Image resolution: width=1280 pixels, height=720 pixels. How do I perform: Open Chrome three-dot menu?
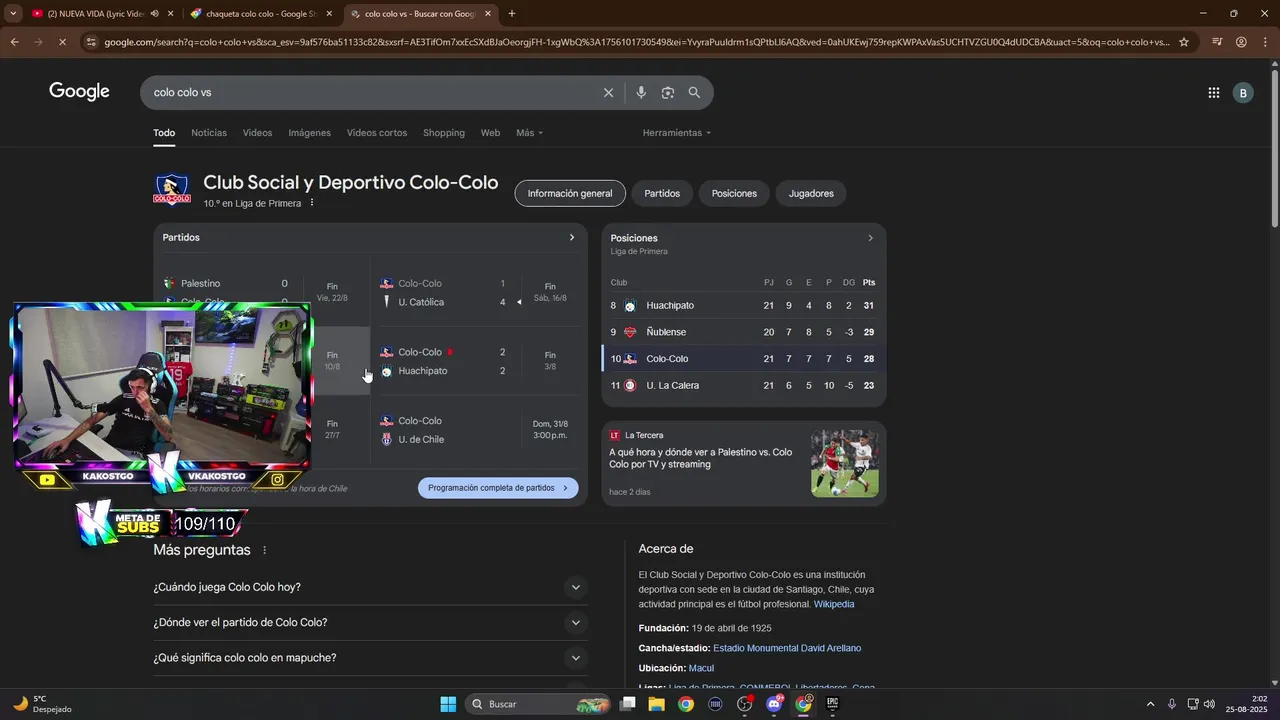[1265, 42]
